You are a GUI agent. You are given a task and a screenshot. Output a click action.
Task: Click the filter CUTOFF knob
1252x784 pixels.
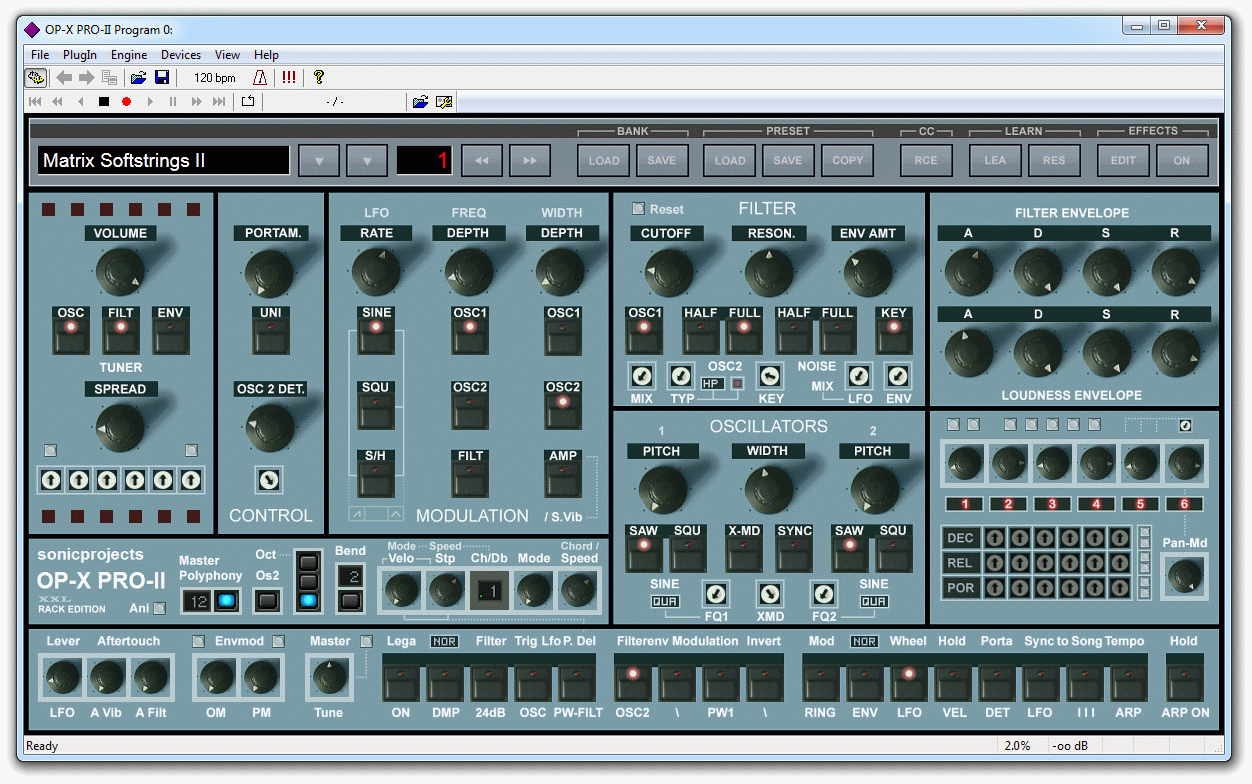tap(667, 272)
